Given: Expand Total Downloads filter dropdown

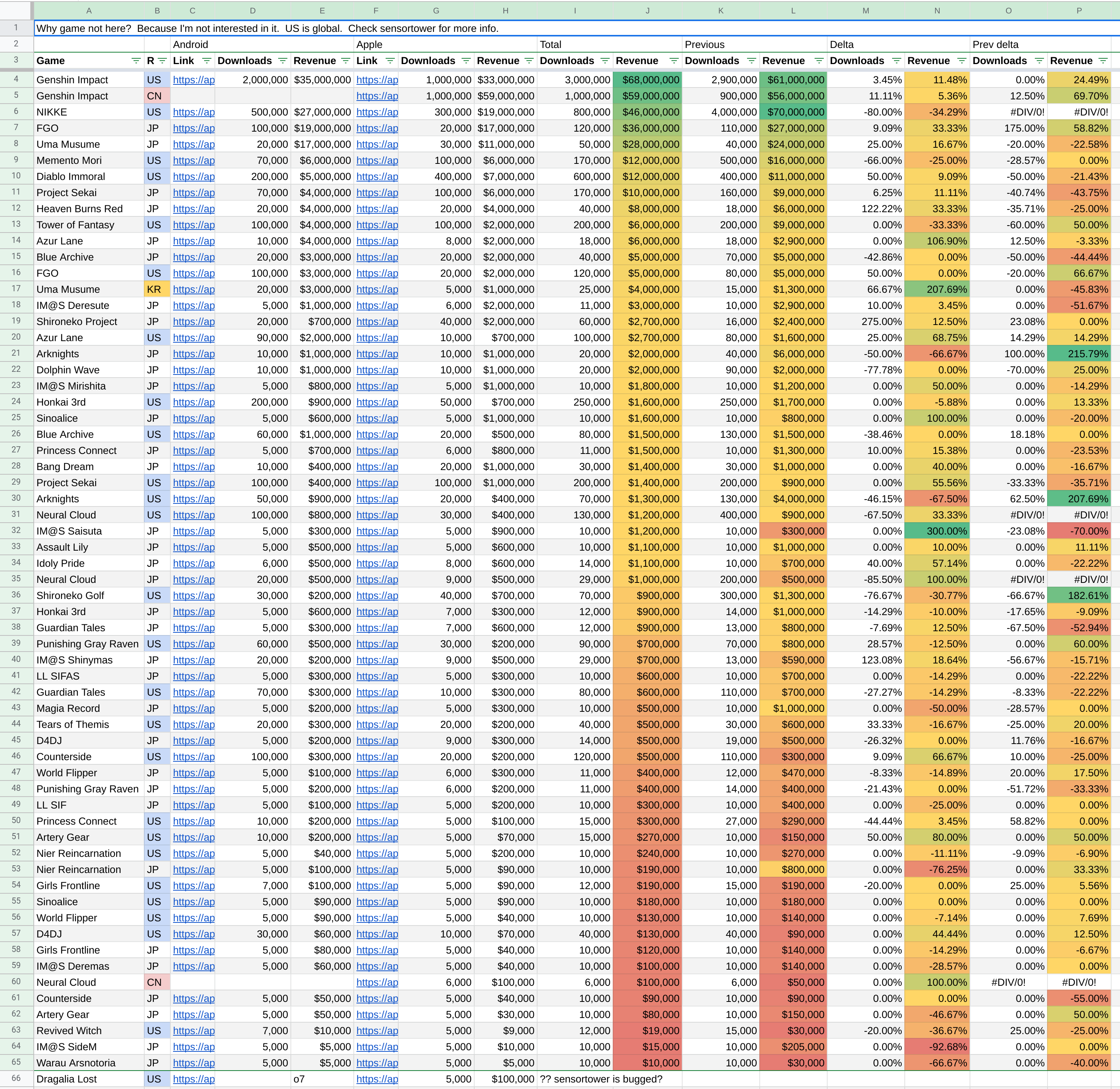Looking at the screenshot, I should pos(605,61).
